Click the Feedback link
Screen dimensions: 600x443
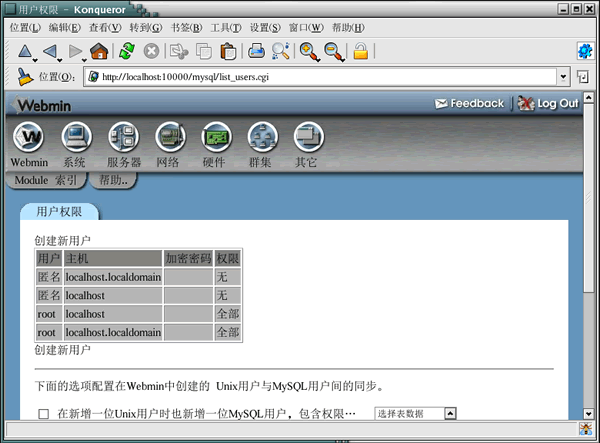click(x=470, y=103)
